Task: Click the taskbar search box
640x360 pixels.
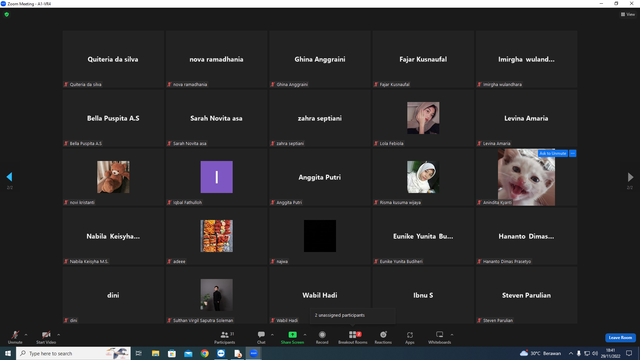Action: tap(73, 353)
